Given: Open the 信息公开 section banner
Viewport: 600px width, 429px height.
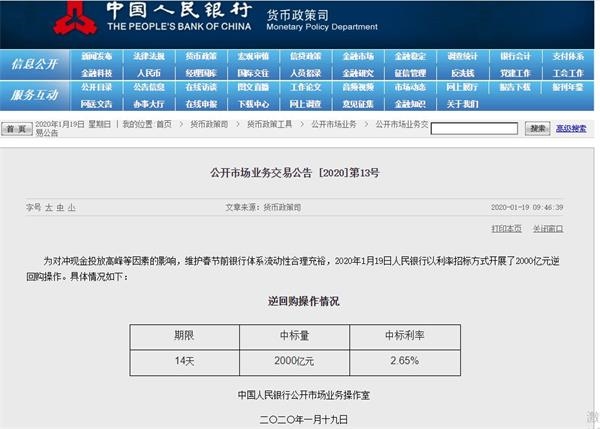Looking at the screenshot, I should click(x=36, y=64).
